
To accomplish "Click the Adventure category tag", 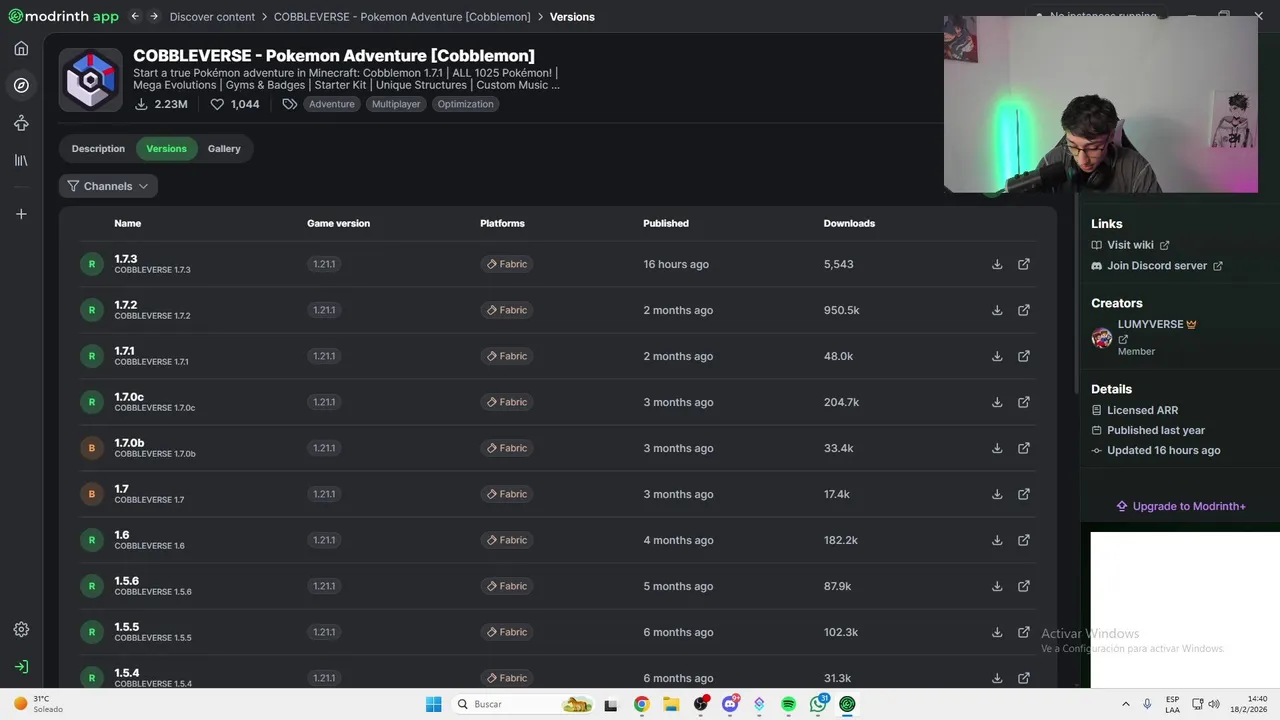I will (x=331, y=104).
